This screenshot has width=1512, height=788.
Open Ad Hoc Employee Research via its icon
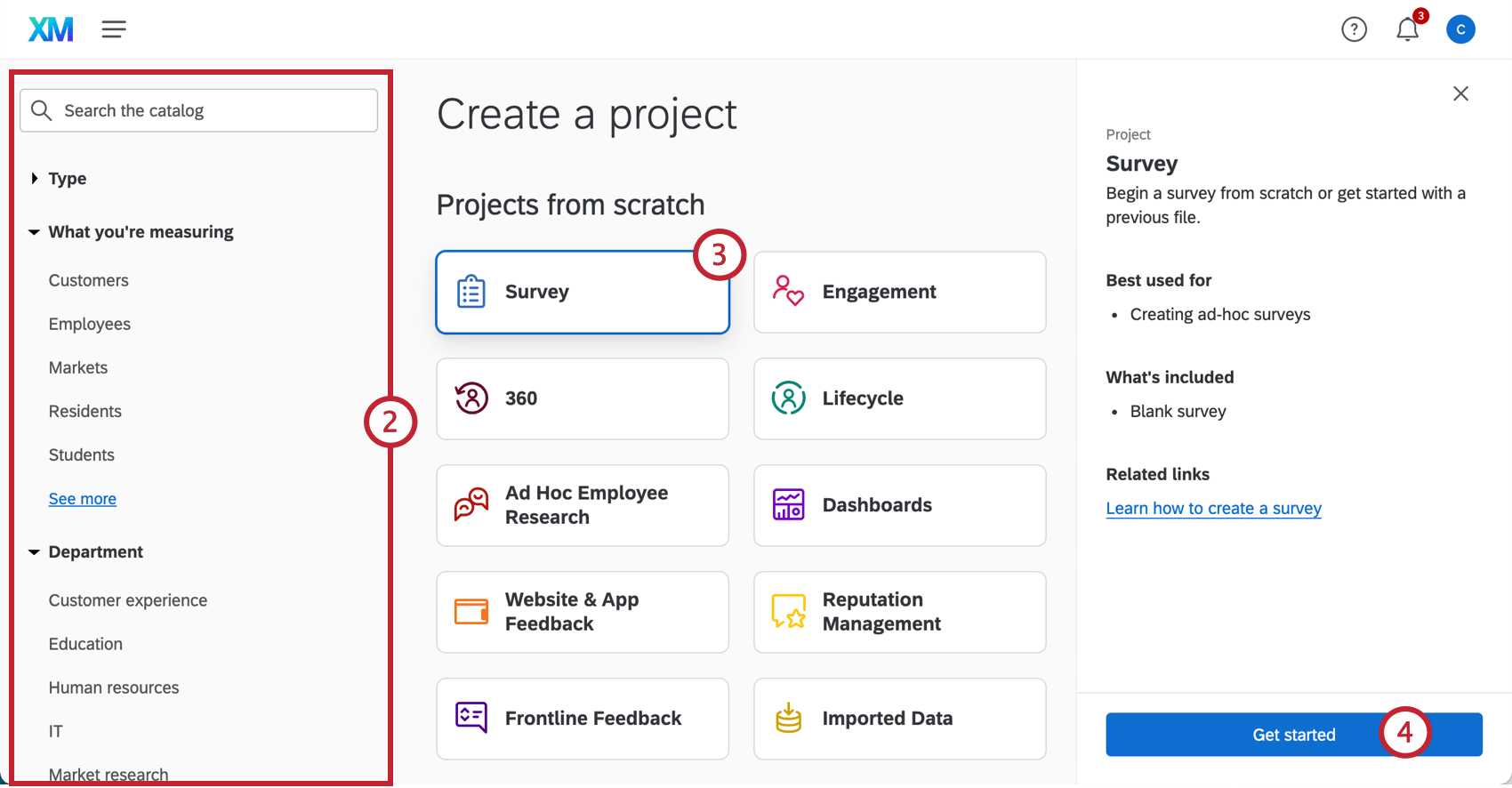pyautogui.click(x=470, y=505)
